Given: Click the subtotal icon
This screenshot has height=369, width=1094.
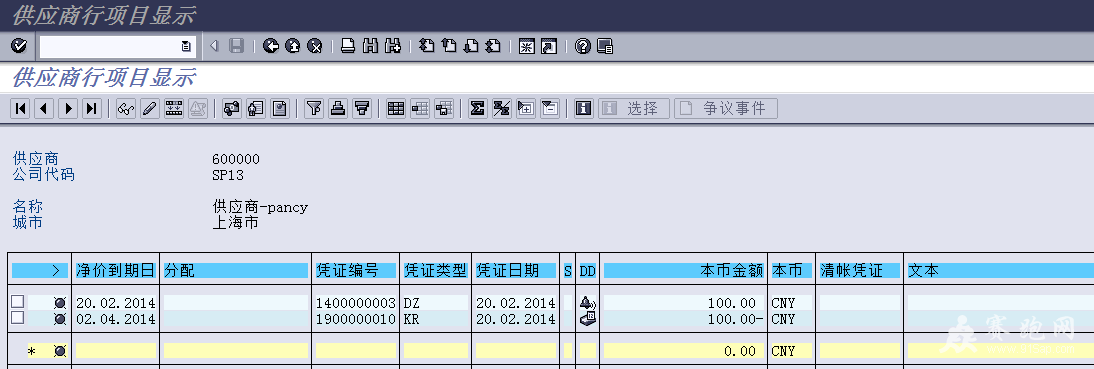Looking at the screenshot, I should click(502, 108).
